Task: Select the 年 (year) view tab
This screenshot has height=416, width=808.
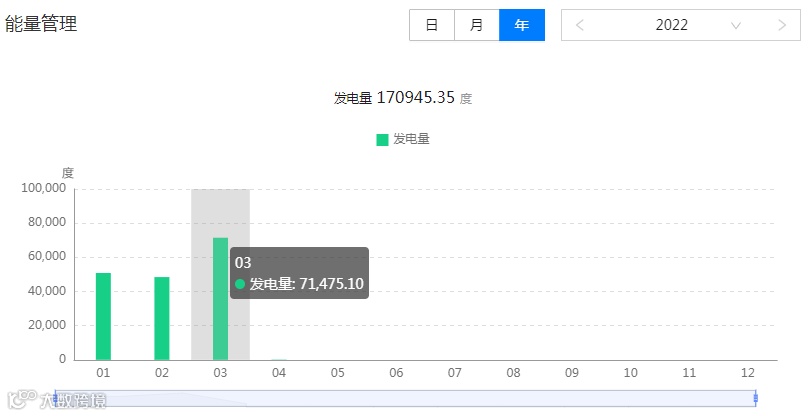Action: [522, 25]
